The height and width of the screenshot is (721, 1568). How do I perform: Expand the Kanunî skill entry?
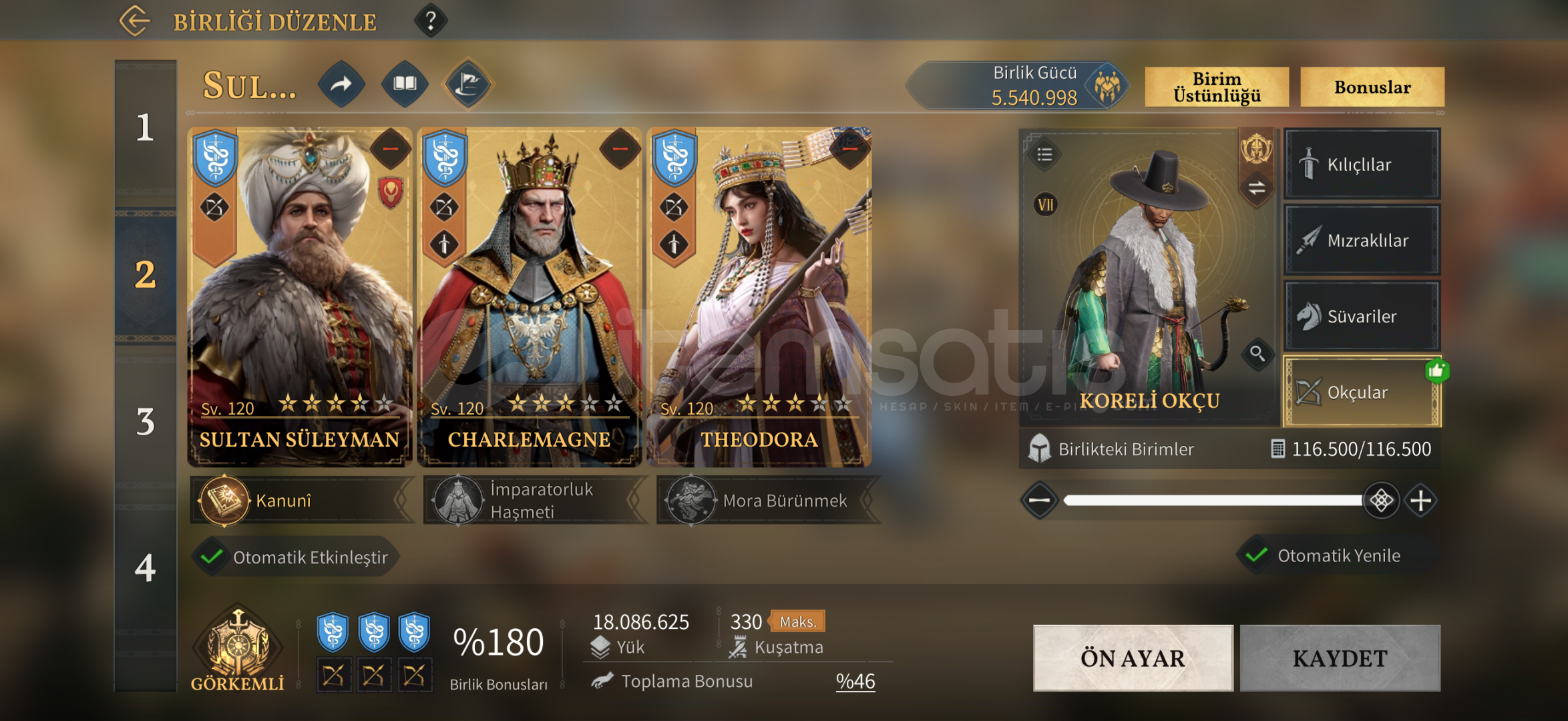click(x=302, y=500)
